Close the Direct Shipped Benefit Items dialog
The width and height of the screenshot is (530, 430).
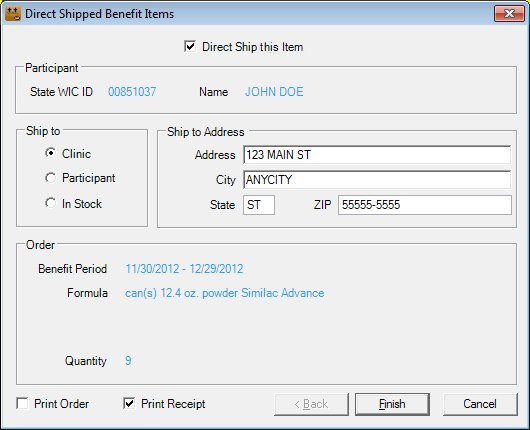click(509, 14)
